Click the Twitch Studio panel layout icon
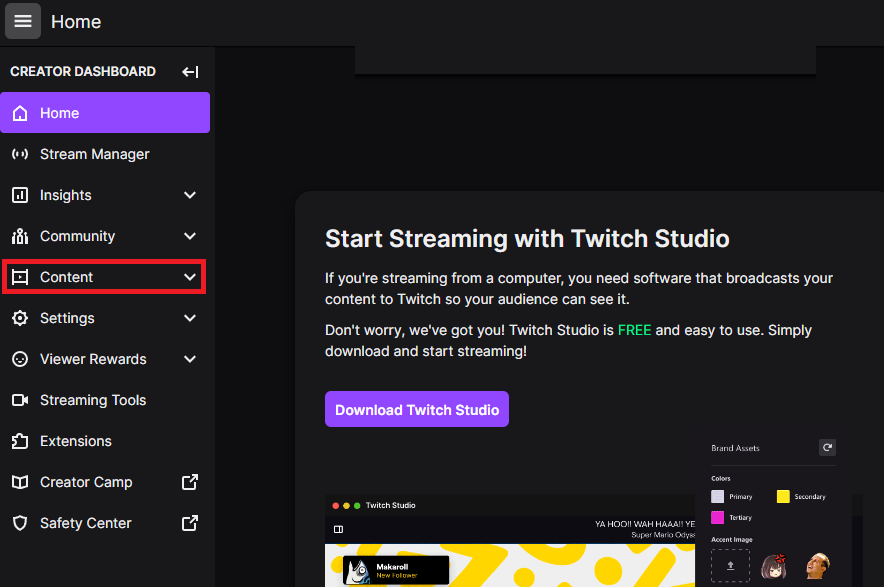Viewport: 884px width, 587px height. tap(338, 529)
